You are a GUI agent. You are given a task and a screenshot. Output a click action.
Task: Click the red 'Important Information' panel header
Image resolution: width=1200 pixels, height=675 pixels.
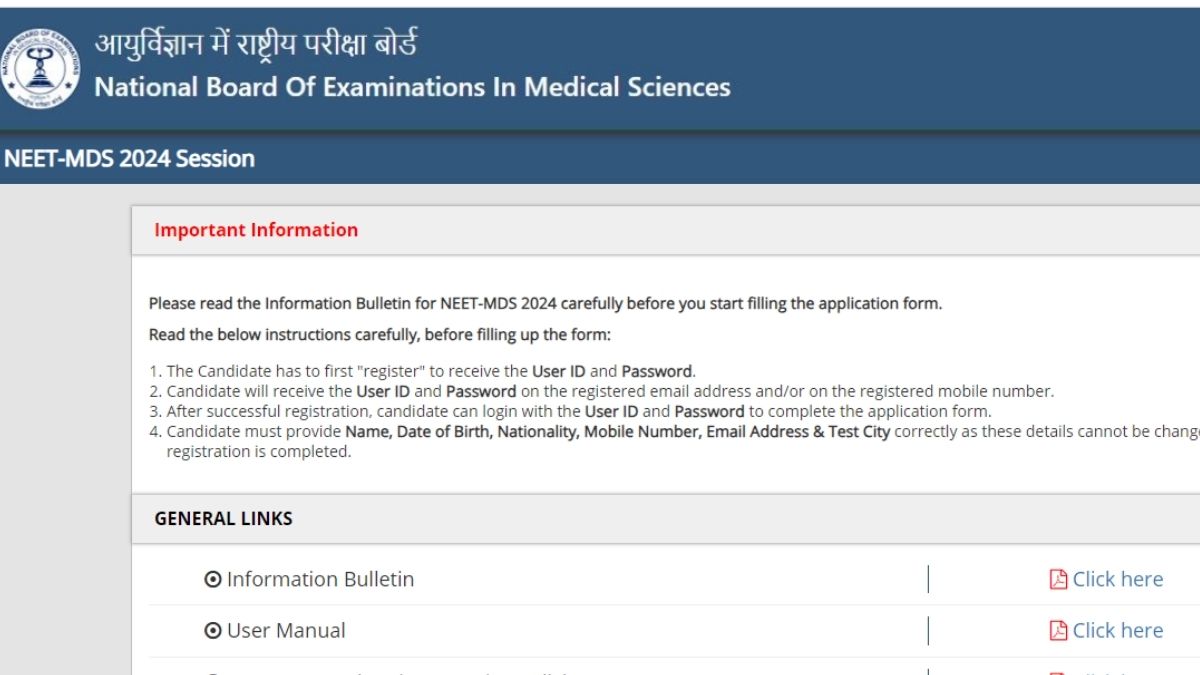(256, 230)
